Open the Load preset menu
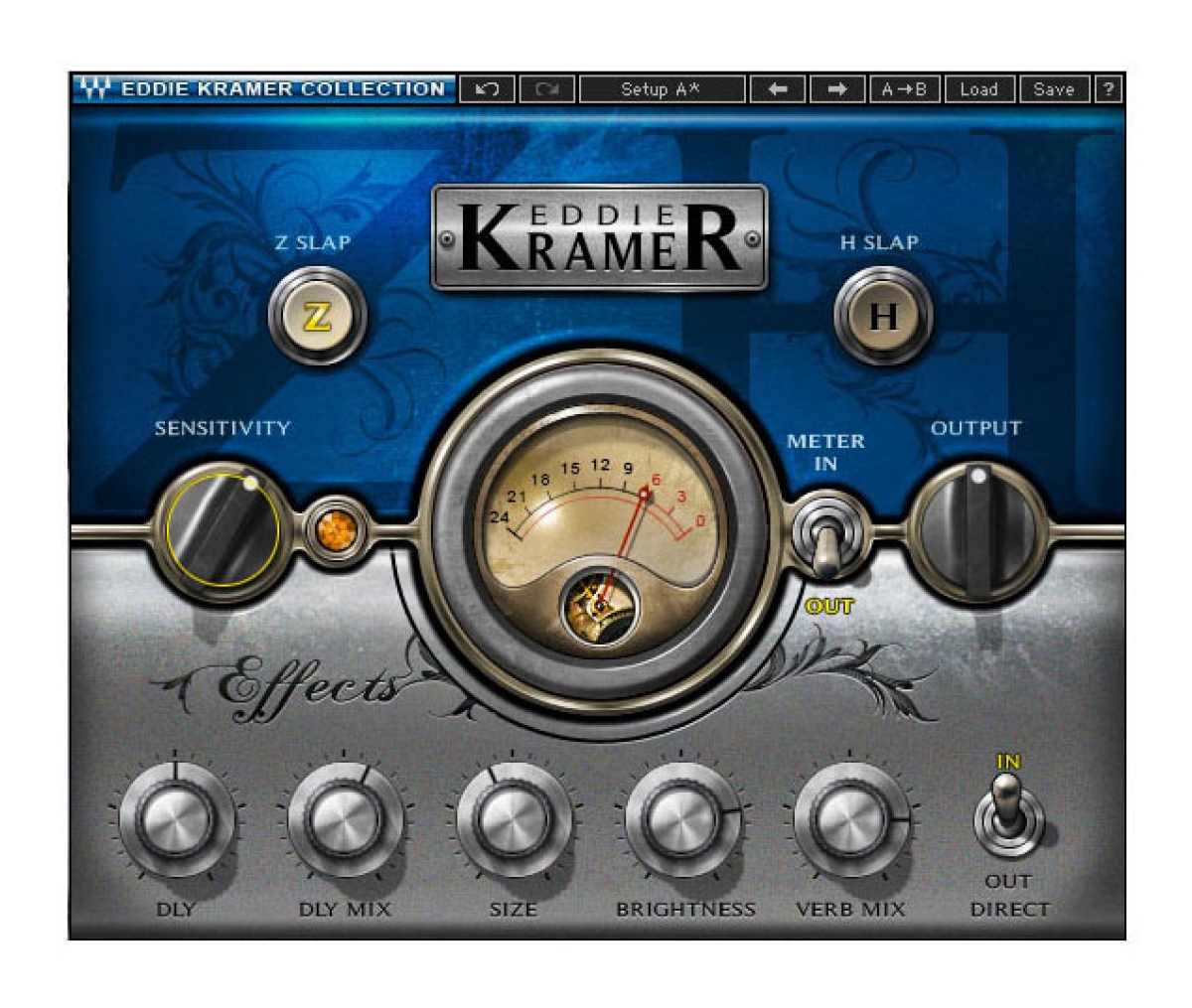The height and width of the screenshot is (1008, 1192). pyautogui.click(x=978, y=89)
